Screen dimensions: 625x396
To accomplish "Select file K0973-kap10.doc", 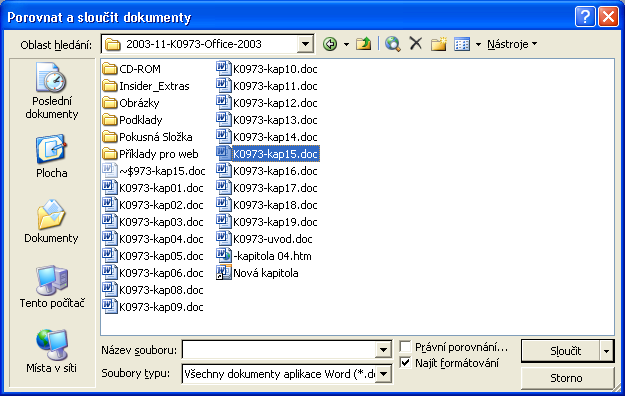I will pyautogui.click(x=267, y=69).
